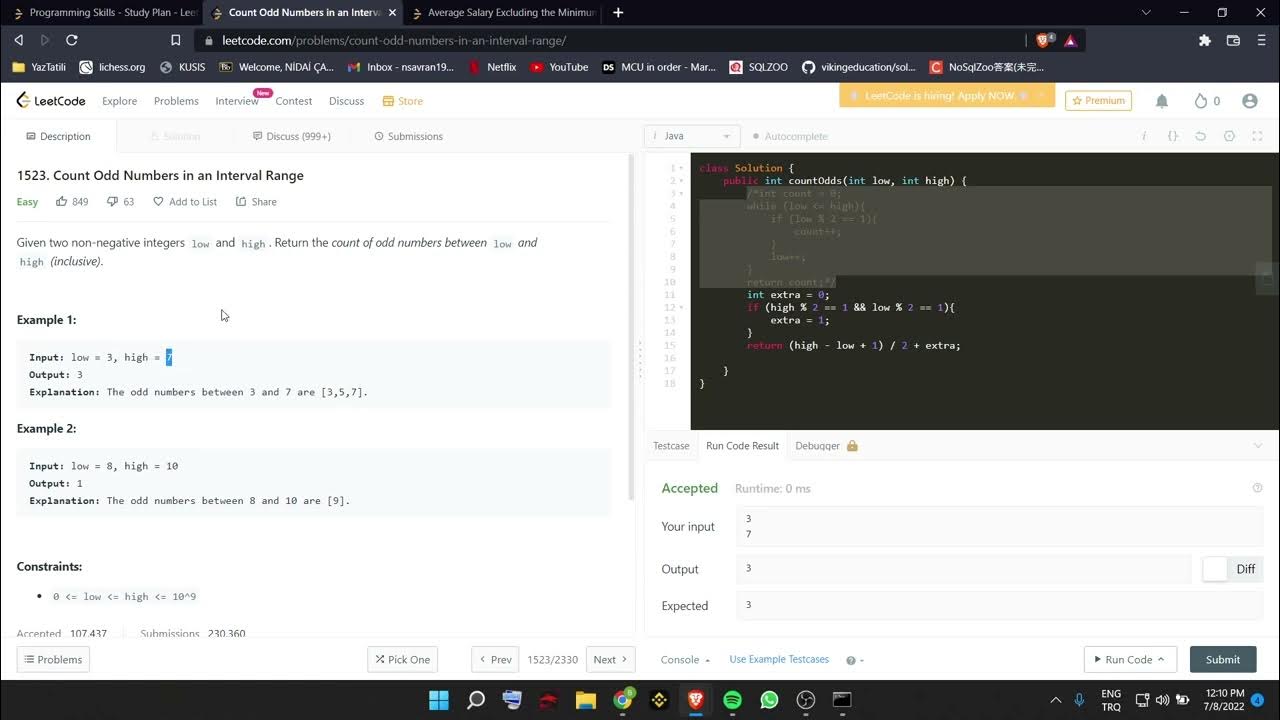Viewport: 1280px width, 720px height.
Task: Enter editor fullscreen mode
Action: [x=1257, y=136]
